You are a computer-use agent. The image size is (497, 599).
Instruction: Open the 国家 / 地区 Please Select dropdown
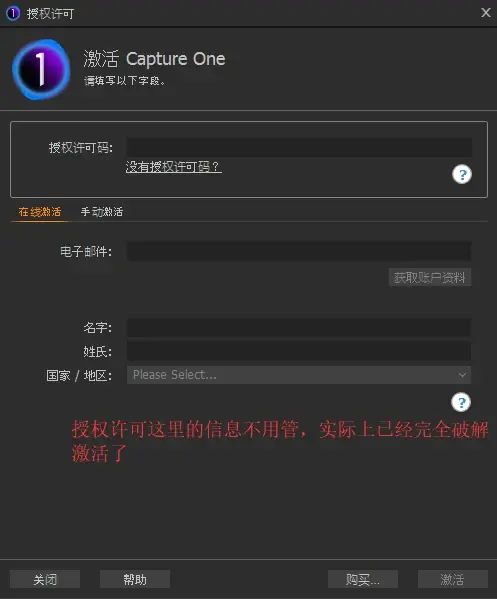point(299,375)
